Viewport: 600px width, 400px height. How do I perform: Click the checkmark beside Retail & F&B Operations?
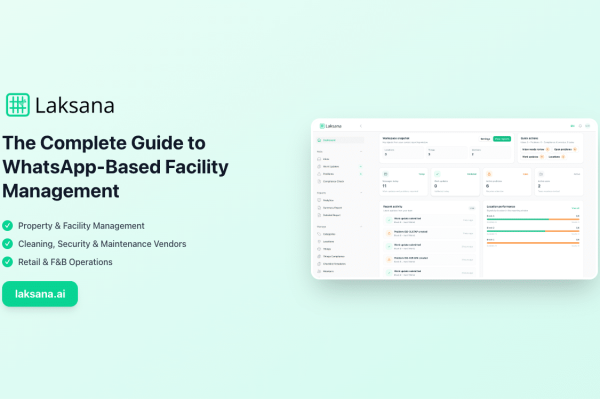click(7, 262)
